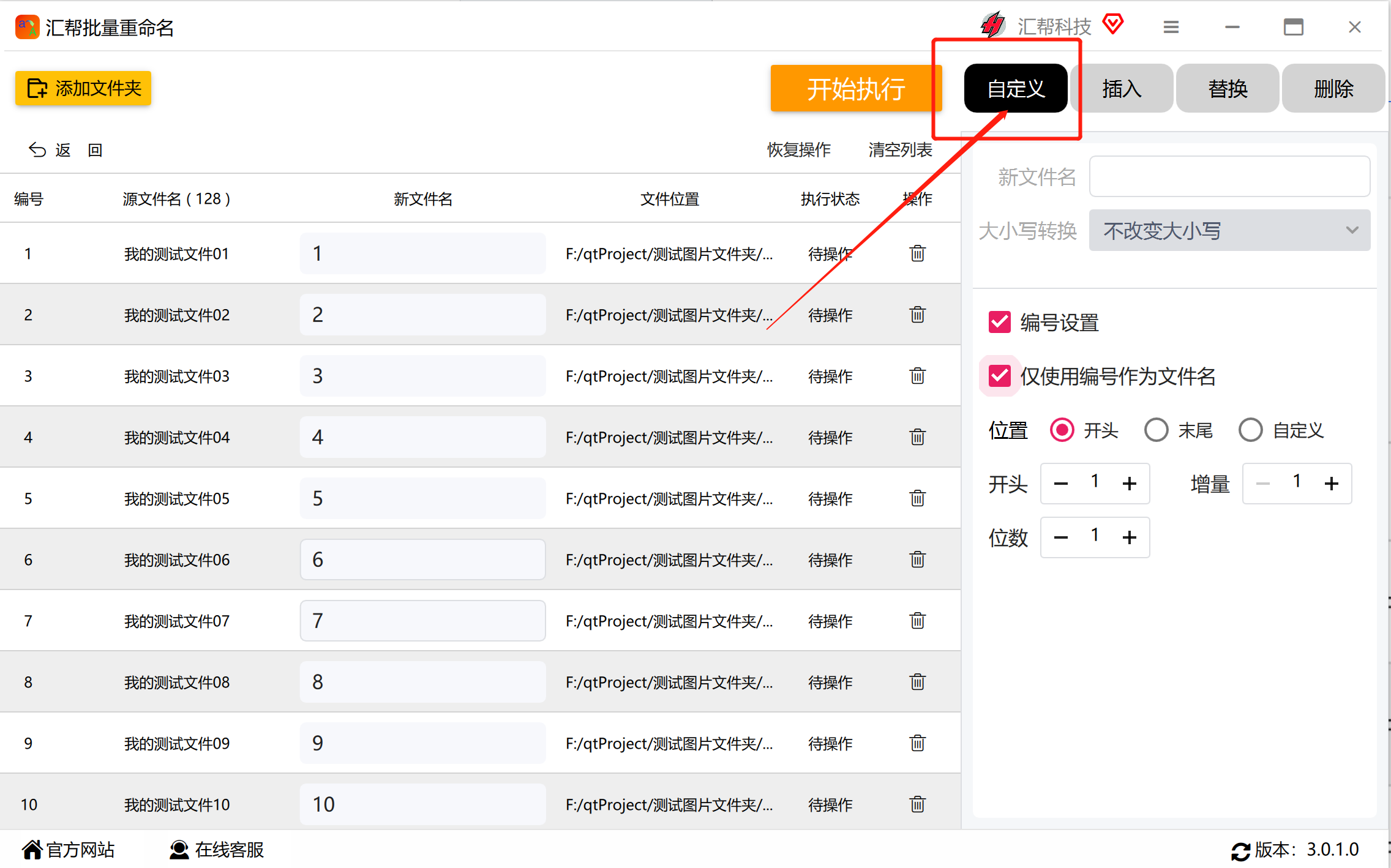Decrease the 位数 digits value
The width and height of the screenshot is (1391, 868).
[x=1061, y=537]
